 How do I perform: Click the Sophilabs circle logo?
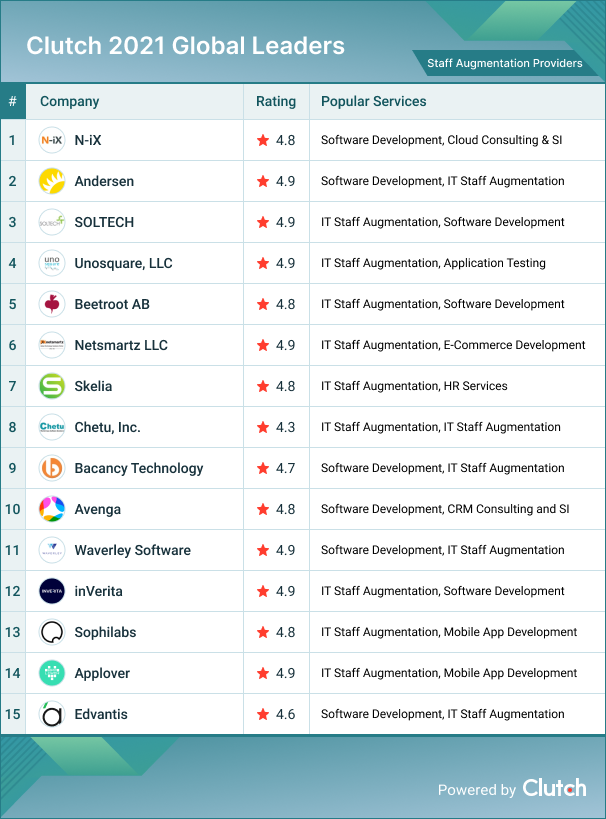pyautogui.click(x=52, y=632)
